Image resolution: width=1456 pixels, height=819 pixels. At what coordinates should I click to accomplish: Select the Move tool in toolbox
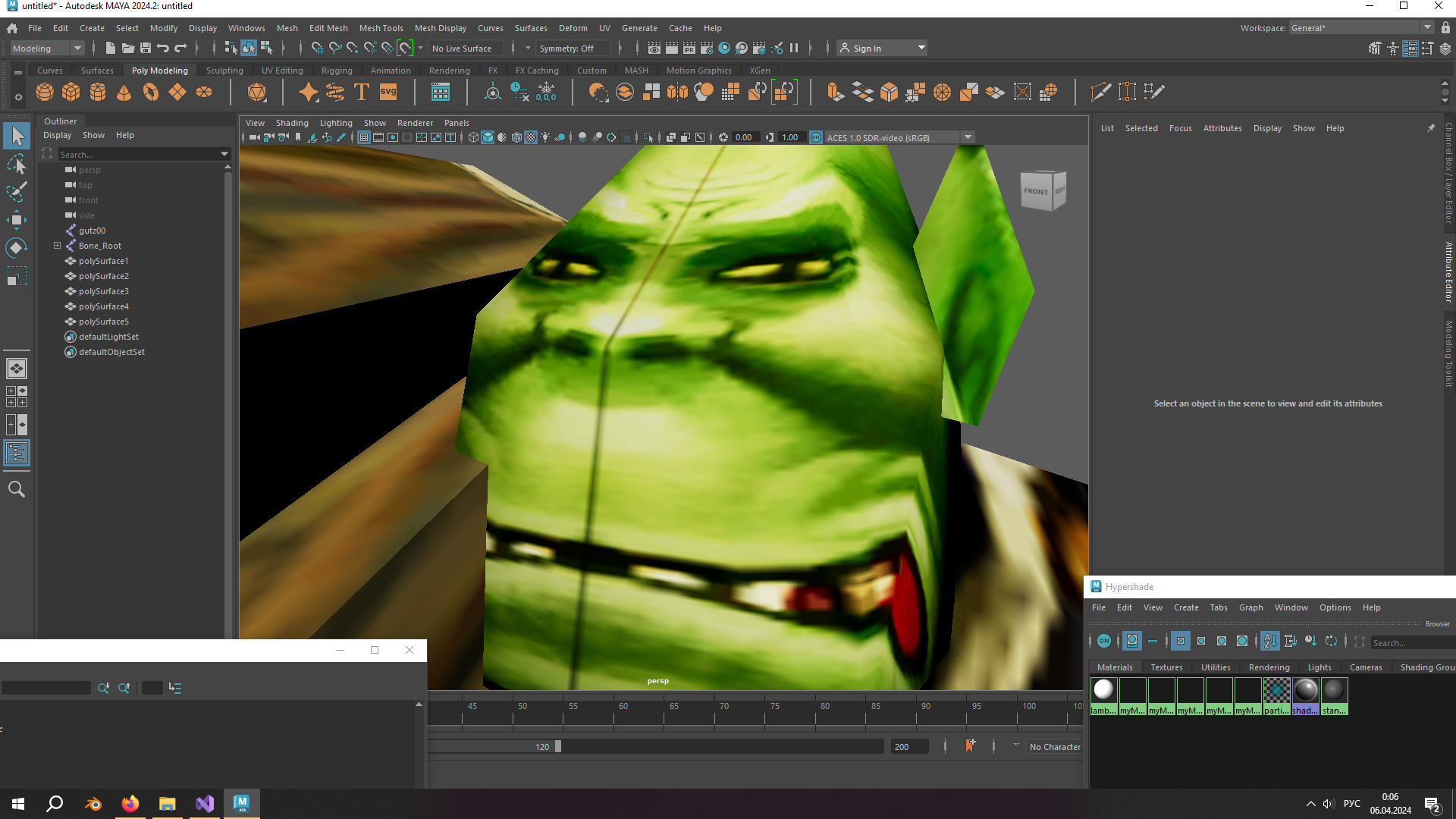coord(17,221)
